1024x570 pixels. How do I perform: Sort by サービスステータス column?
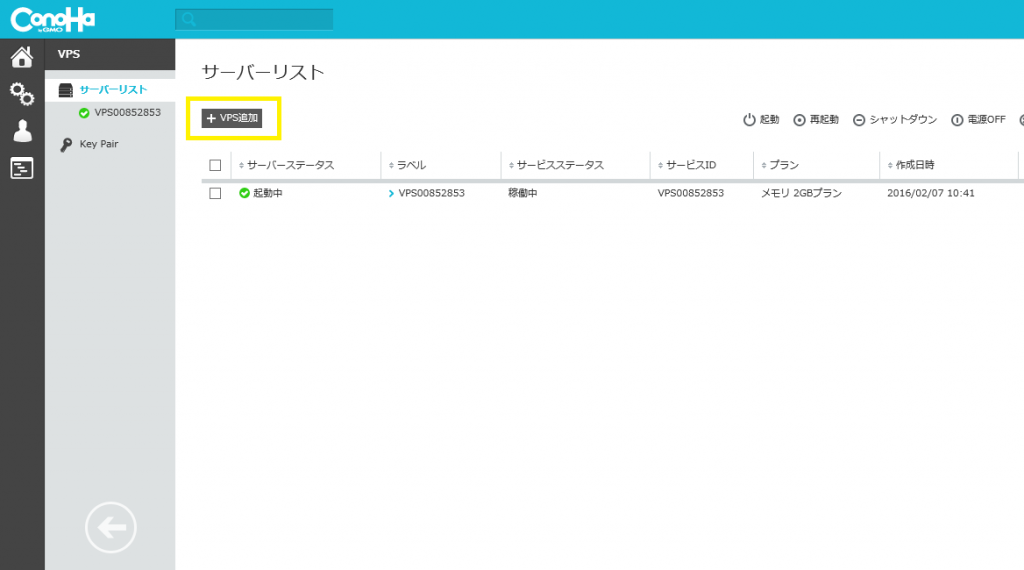click(556, 165)
